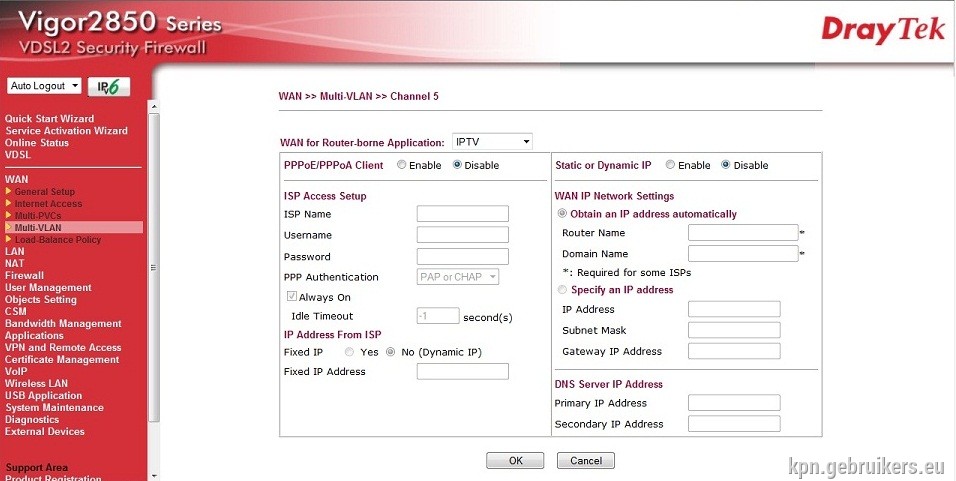The width and height of the screenshot is (956, 481).
Task: Enable the PPPoE/PPPoA Client
Action: (401, 165)
